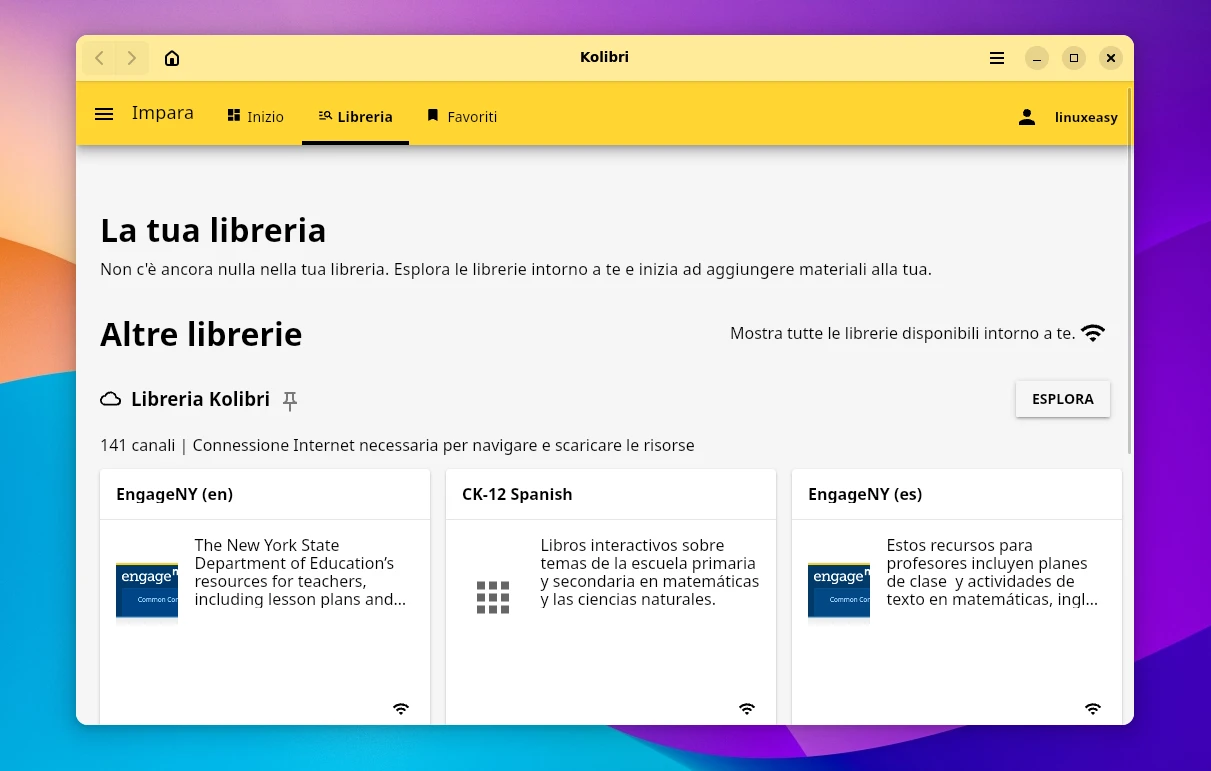Click the wifi icon on the CK-12 Spanish card
Image resolution: width=1211 pixels, height=771 pixels.
pyautogui.click(x=747, y=708)
